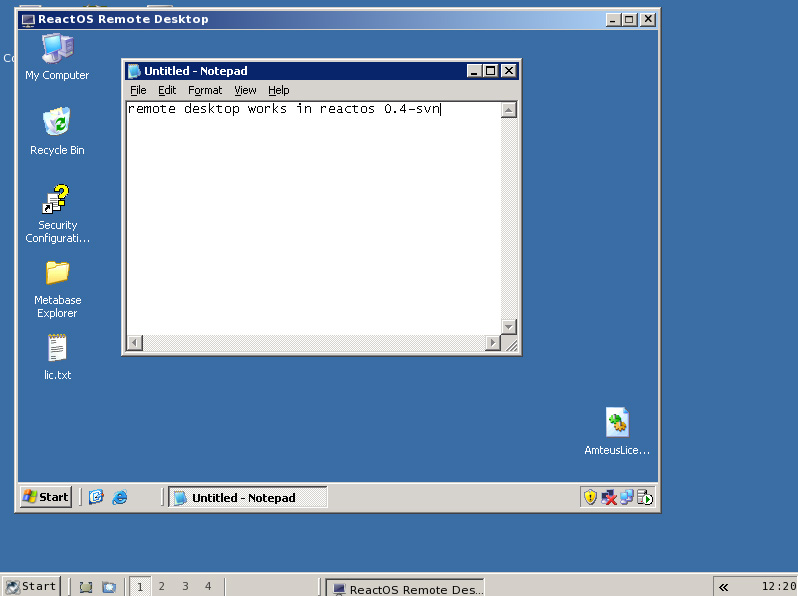Open the Help menu in Notepad
The image size is (798, 596).
(278, 90)
